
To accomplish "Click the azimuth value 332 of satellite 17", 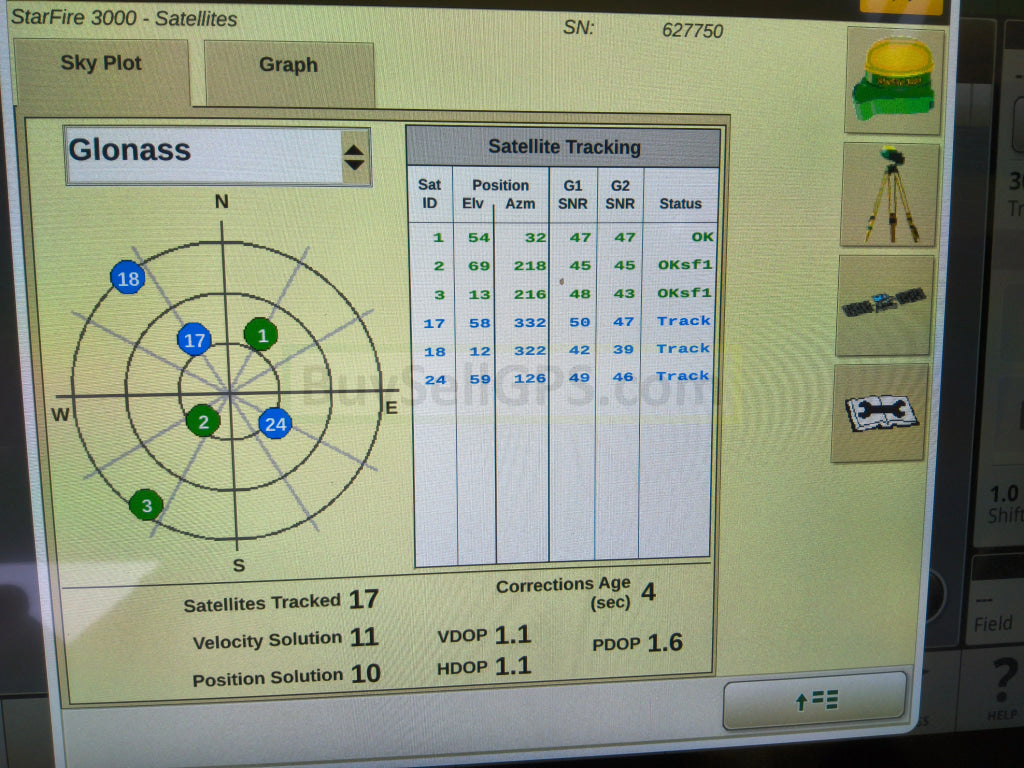I will pos(530,323).
